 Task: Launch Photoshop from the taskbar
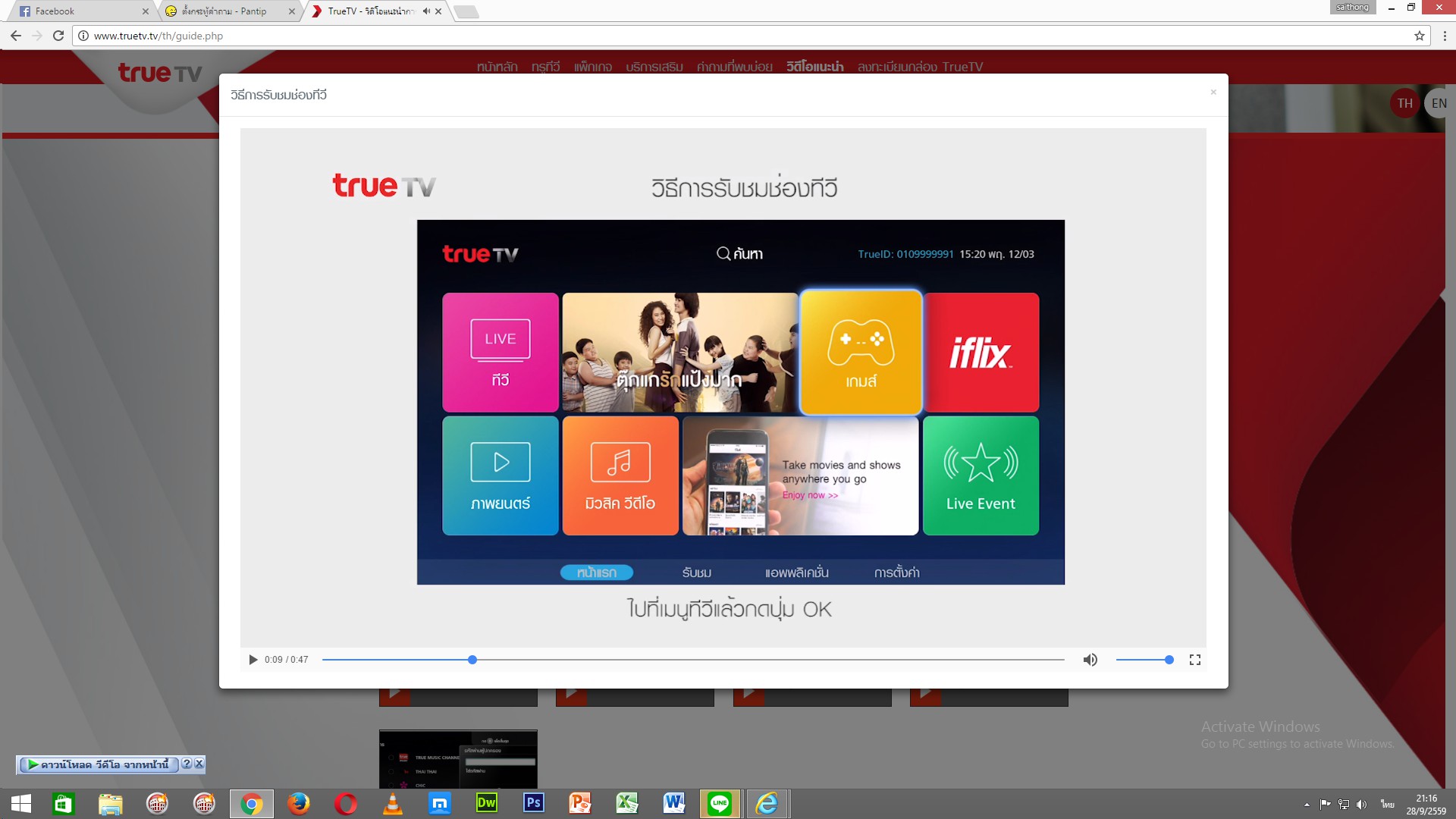533,804
